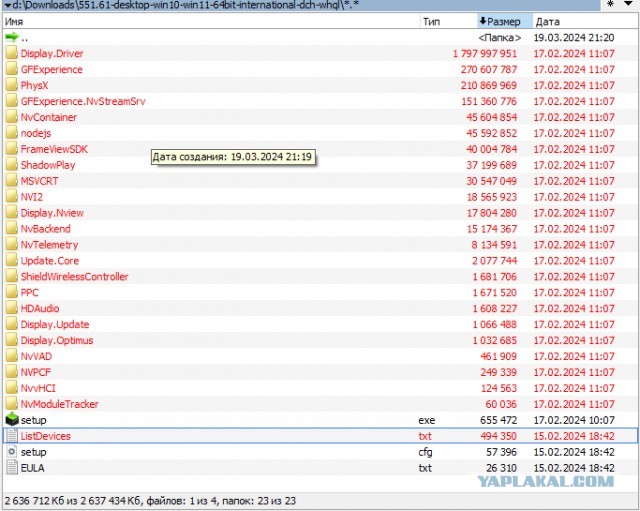Click the asterisk favorites button in path bar

[610, 4]
